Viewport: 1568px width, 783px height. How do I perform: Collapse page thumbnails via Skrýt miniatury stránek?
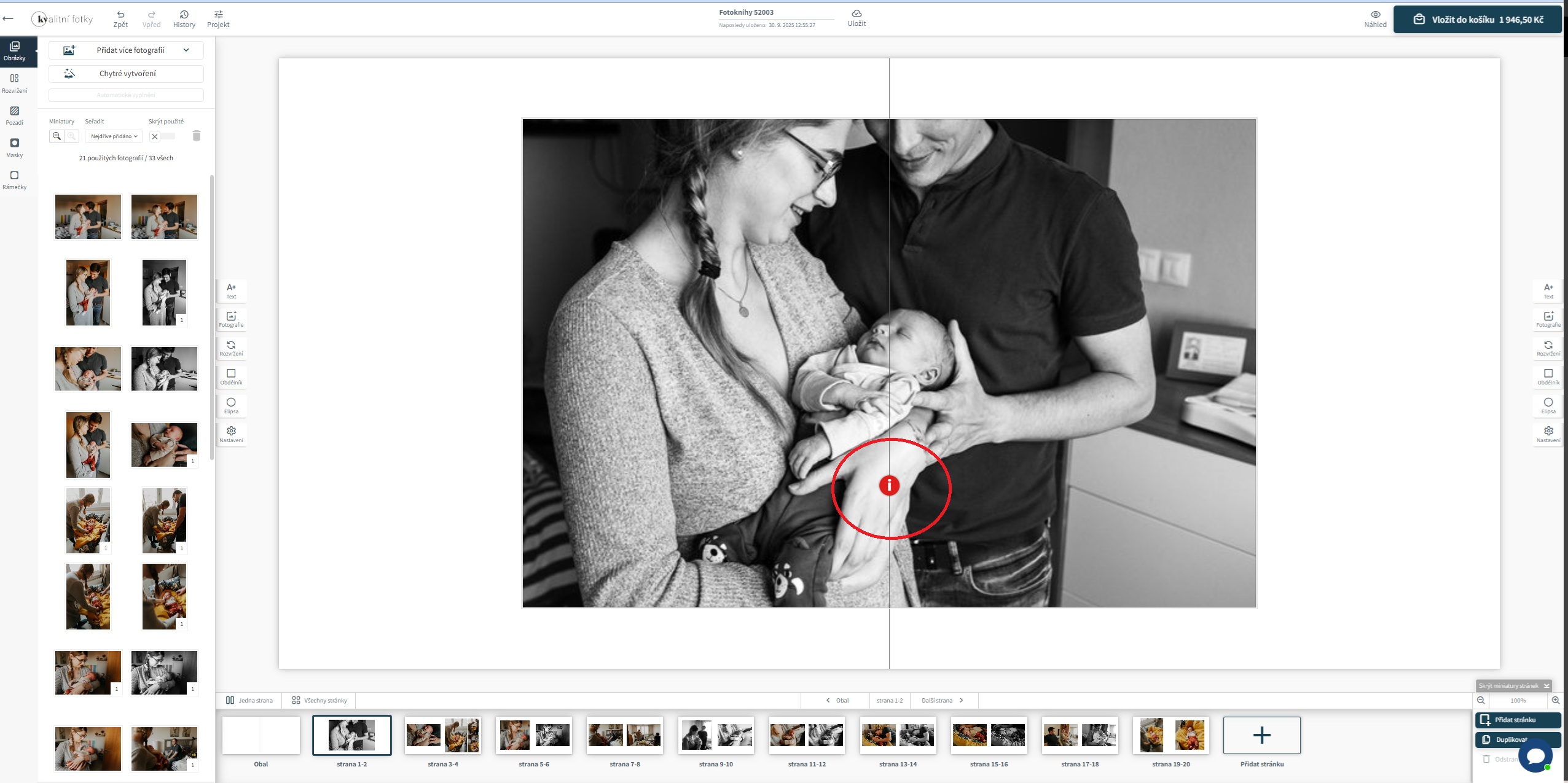(1513, 685)
